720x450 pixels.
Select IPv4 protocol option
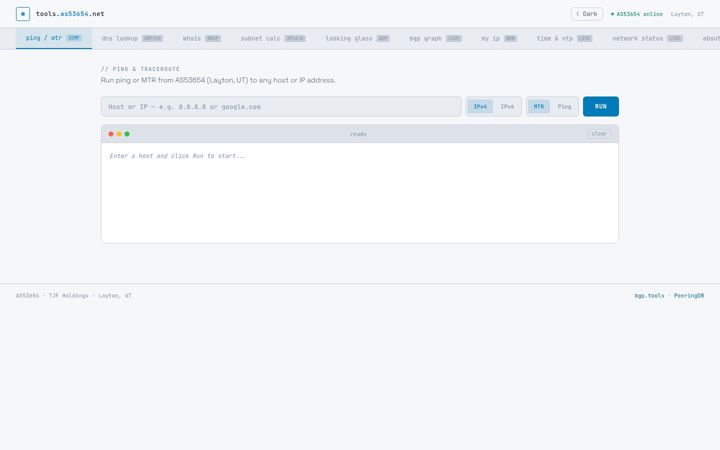tap(480, 107)
